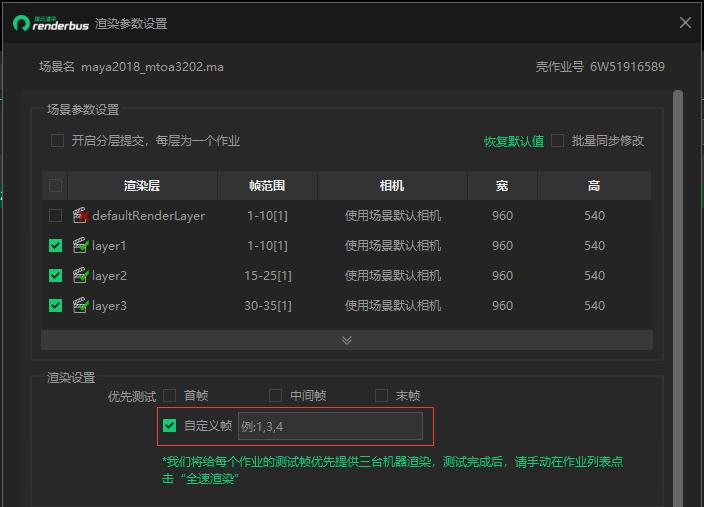Uncheck the 自定义帧 checkbox
This screenshot has height=507, width=704.
[169, 425]
